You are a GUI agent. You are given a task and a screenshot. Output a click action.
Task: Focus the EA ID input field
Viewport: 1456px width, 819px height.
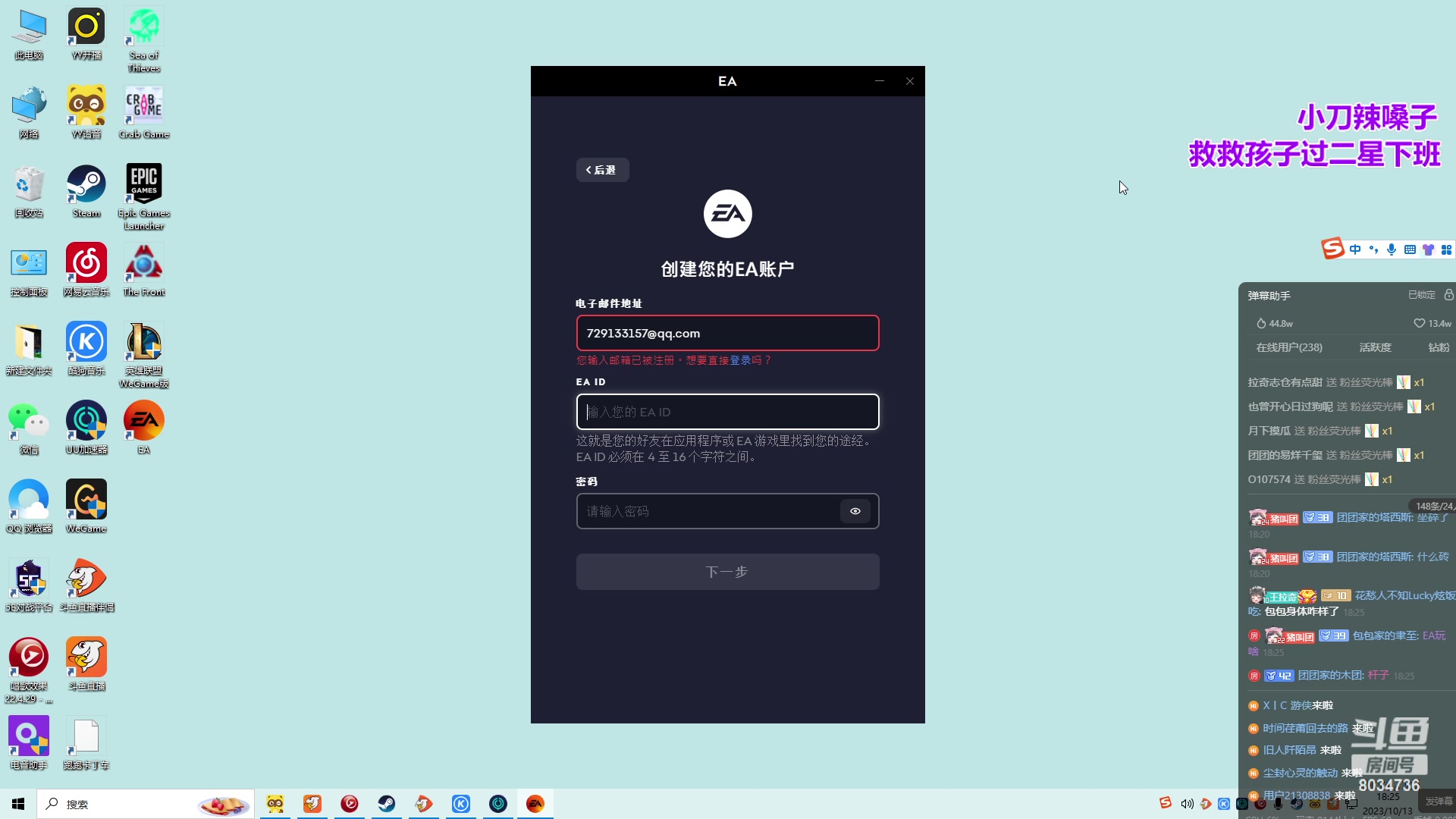tap(727, 412)
